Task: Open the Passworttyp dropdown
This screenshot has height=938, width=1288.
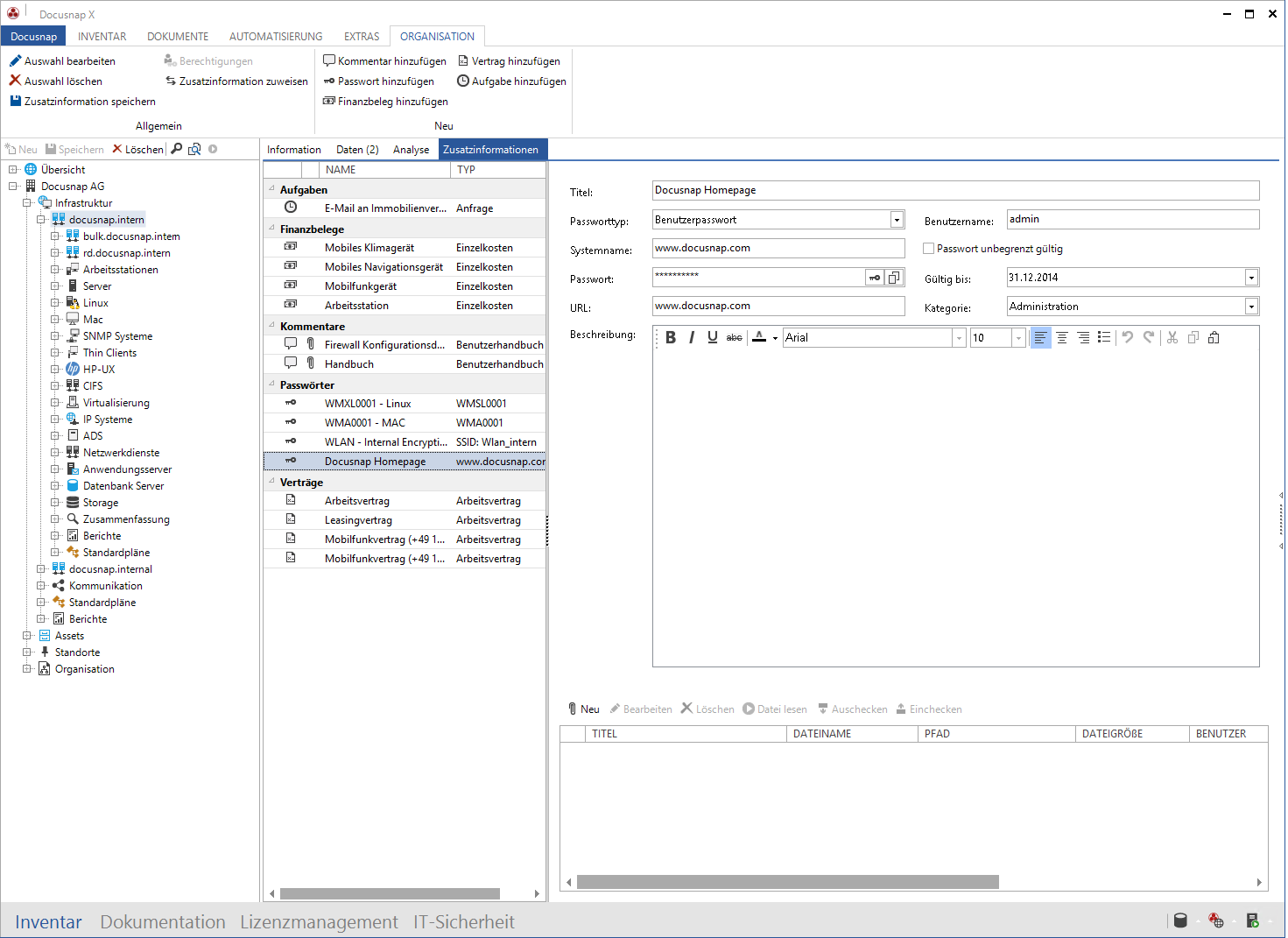Action: [897, 220]
